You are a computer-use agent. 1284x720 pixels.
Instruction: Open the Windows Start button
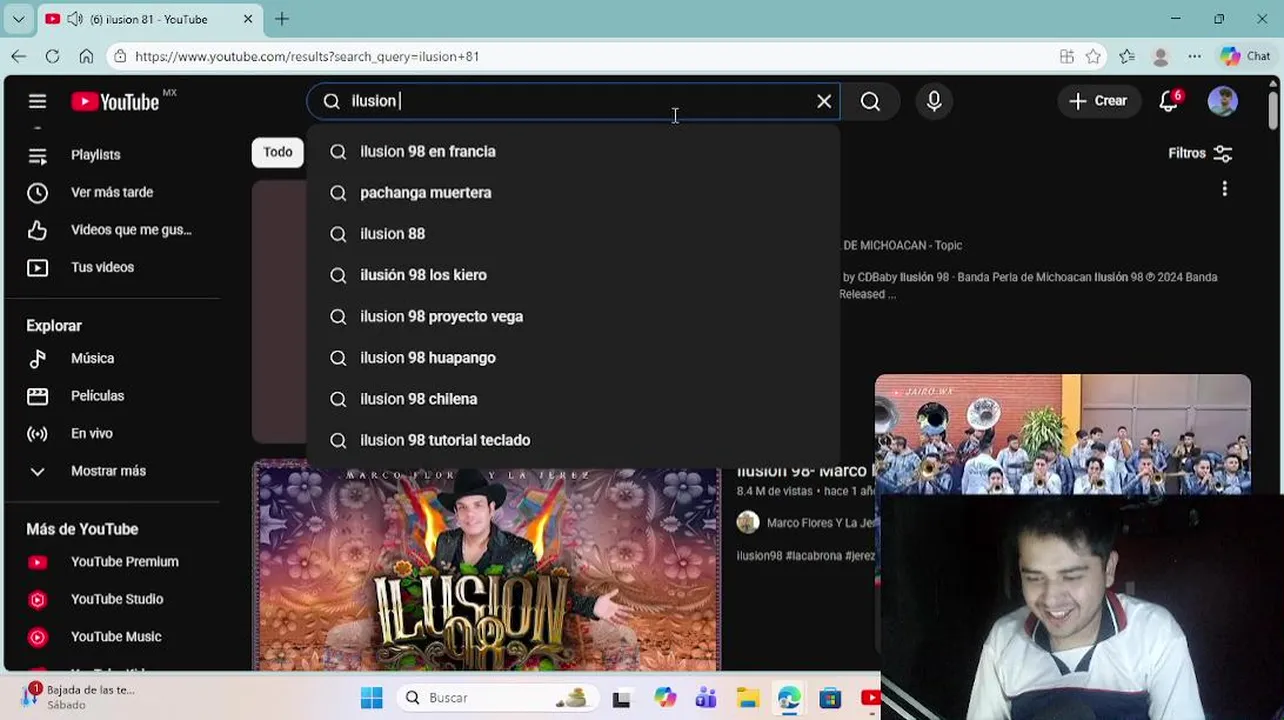pos(371,698)
